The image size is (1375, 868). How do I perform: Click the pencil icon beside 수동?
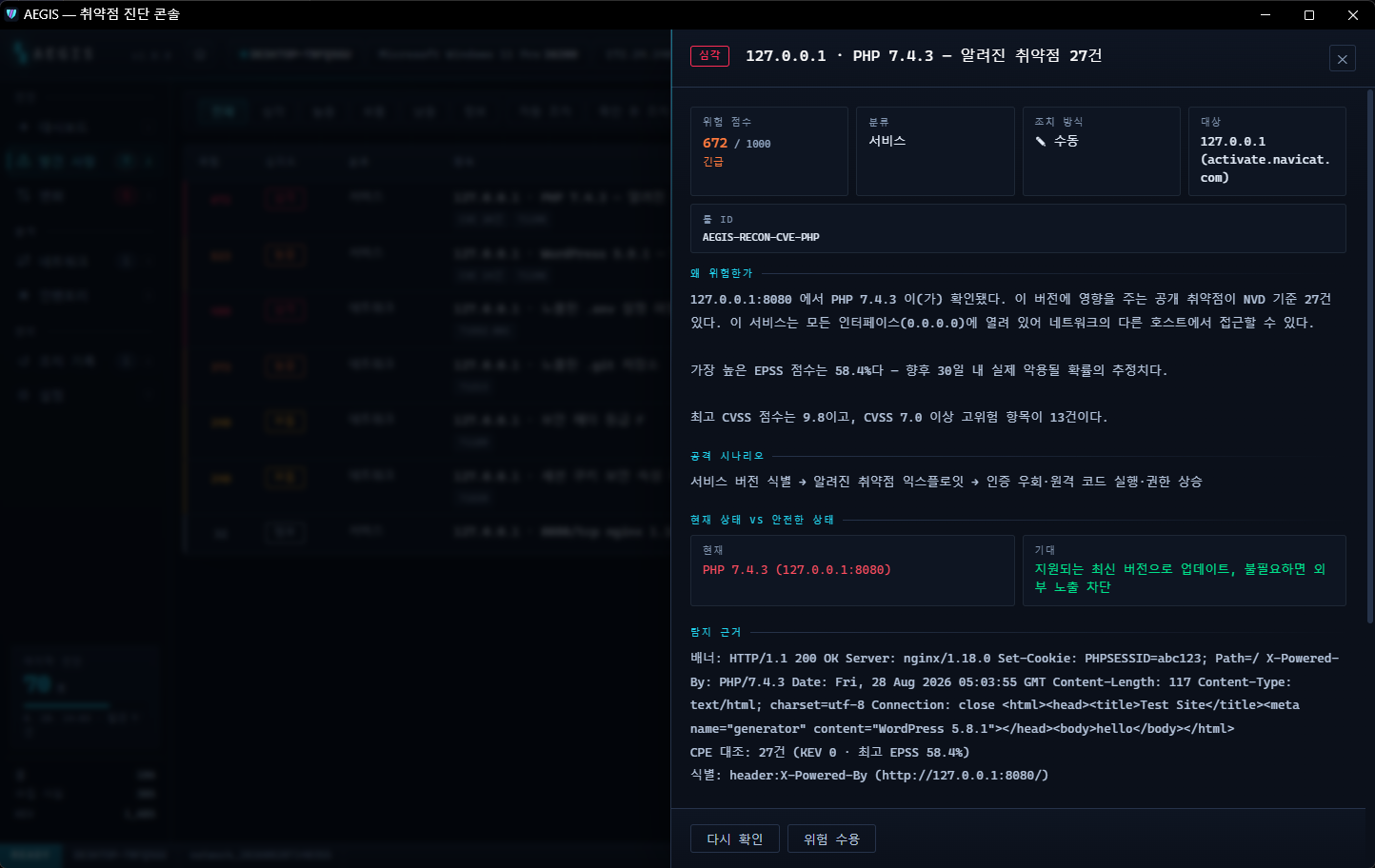click(1041, 141)
